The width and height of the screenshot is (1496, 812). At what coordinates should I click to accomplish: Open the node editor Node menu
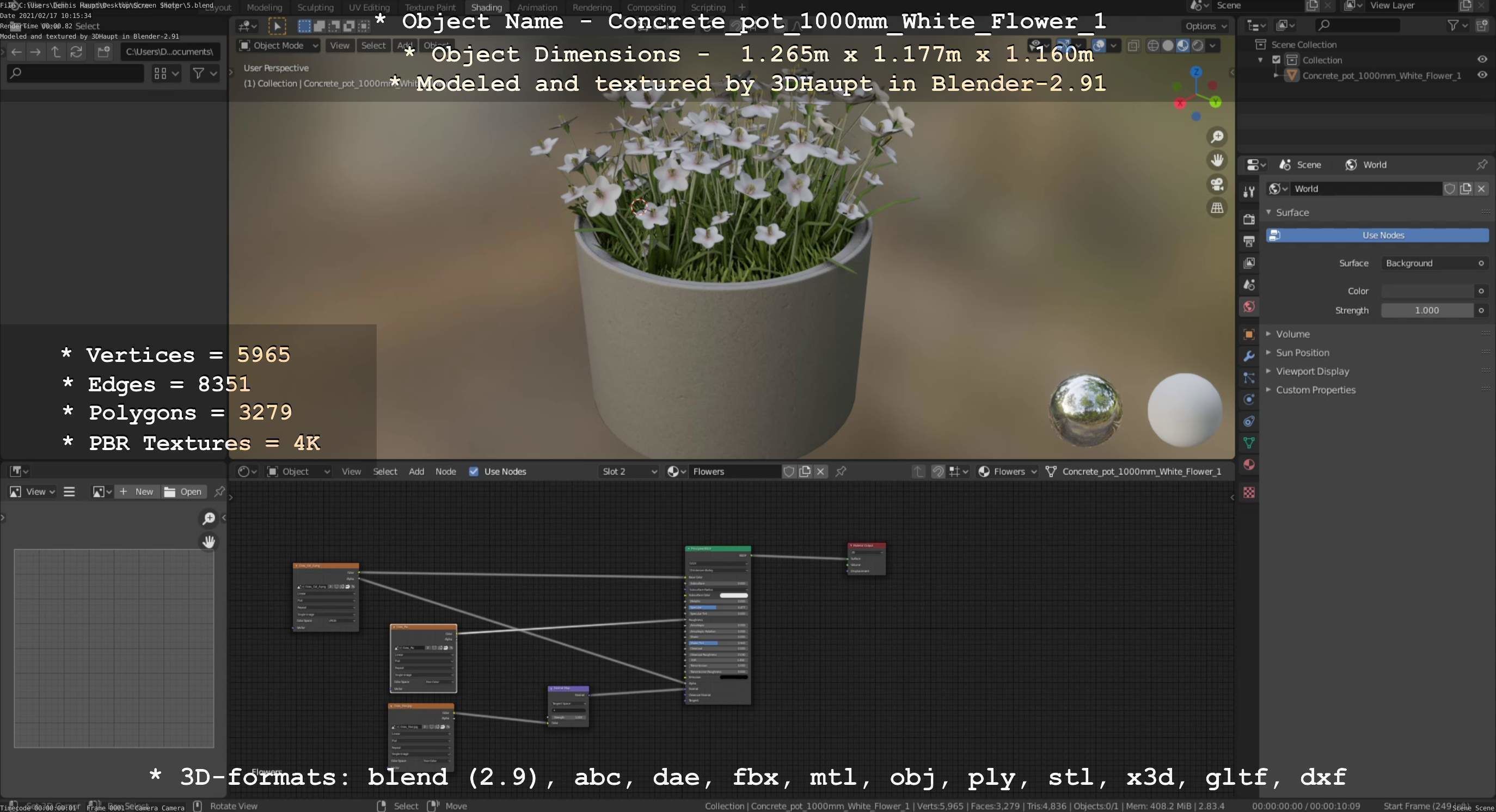coord(445,471)
